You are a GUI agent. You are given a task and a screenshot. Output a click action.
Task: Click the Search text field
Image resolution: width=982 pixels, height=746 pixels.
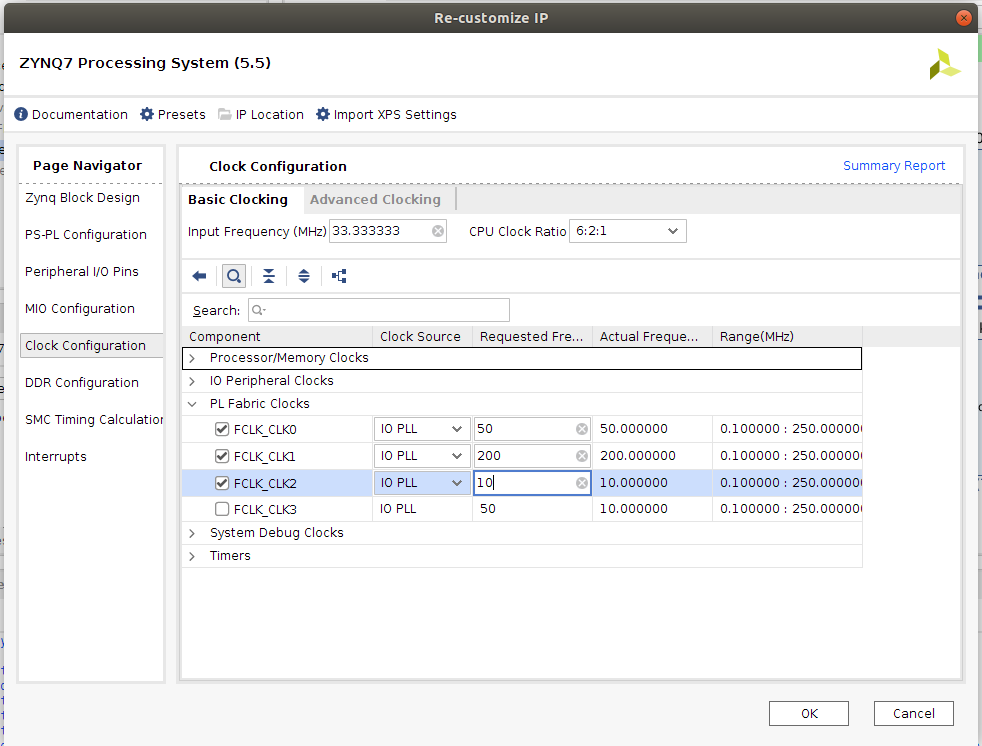[380, 310]
